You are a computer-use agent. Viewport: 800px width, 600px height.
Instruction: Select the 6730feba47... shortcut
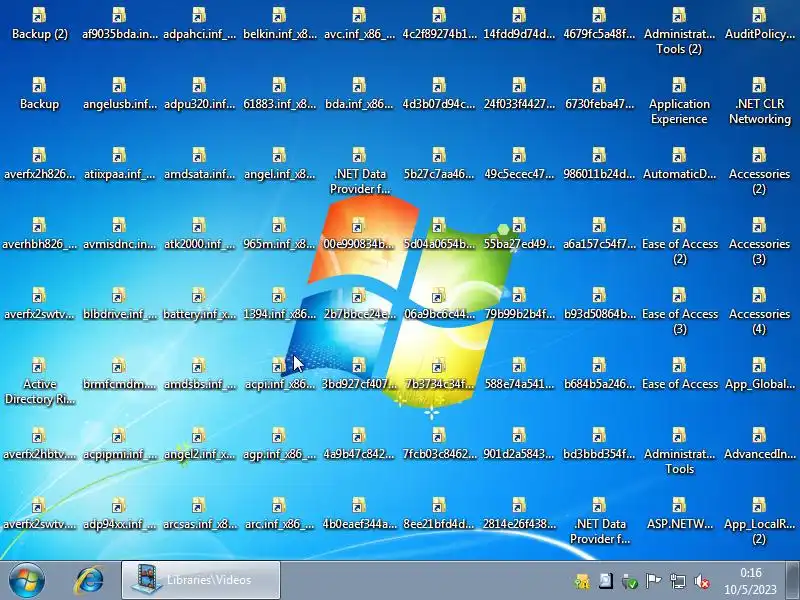tap(599, 94)
